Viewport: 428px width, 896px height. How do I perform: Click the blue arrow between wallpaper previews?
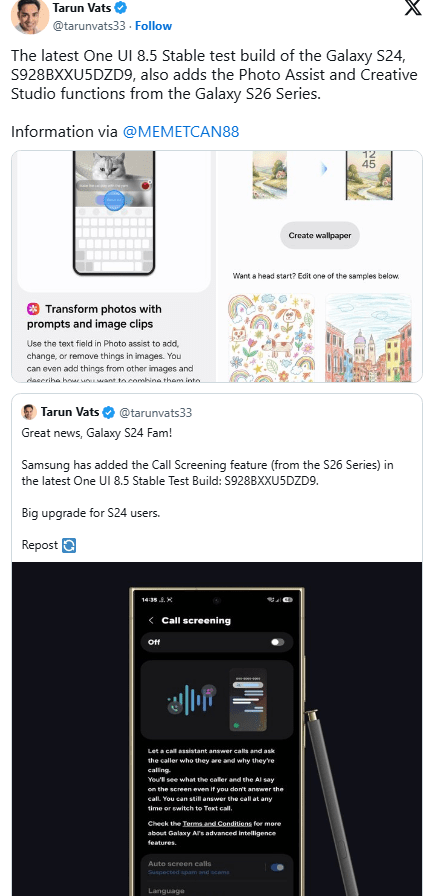[325, 169]
